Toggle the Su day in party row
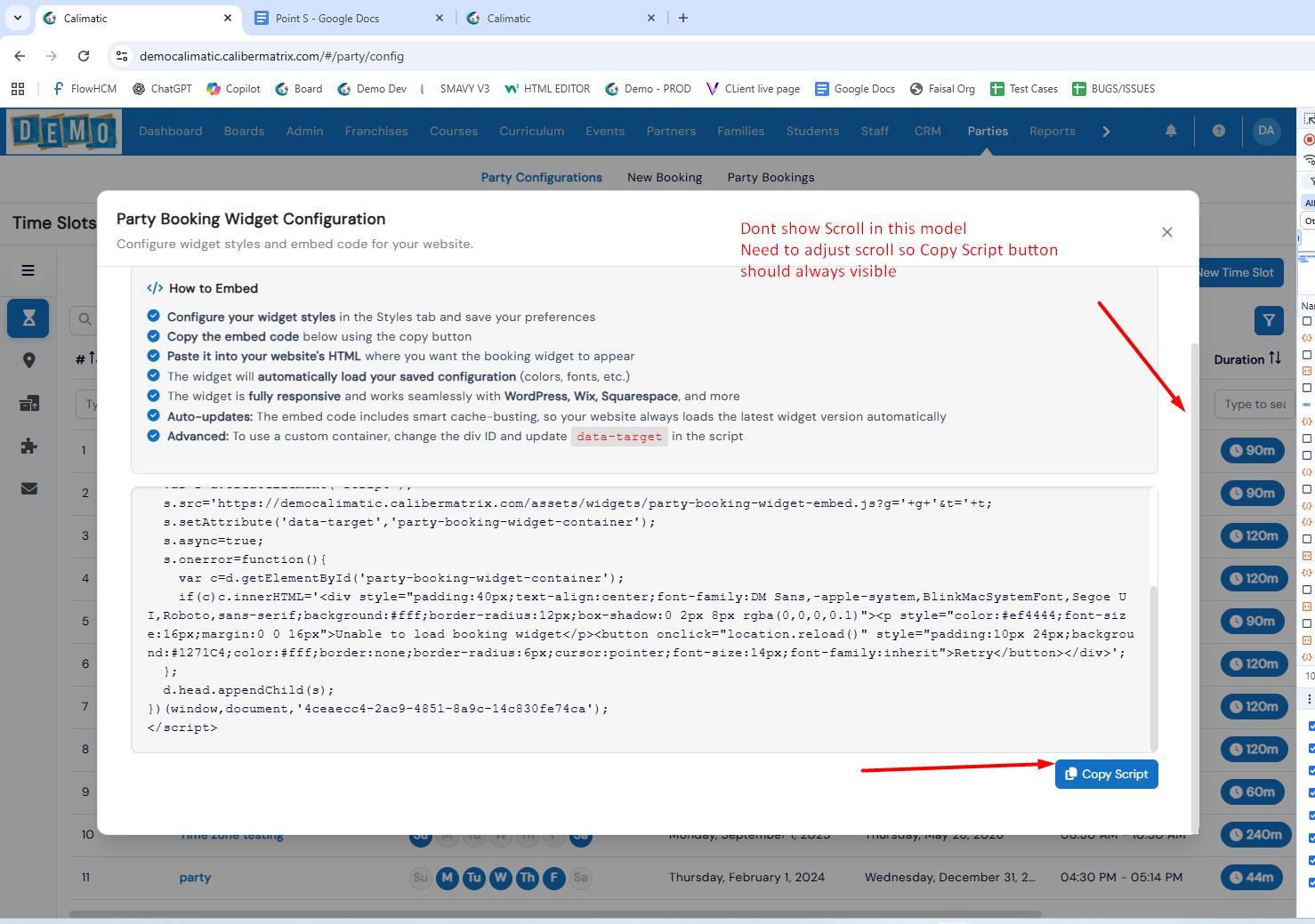Screen dimensions: 1315x924 (421, 878)
